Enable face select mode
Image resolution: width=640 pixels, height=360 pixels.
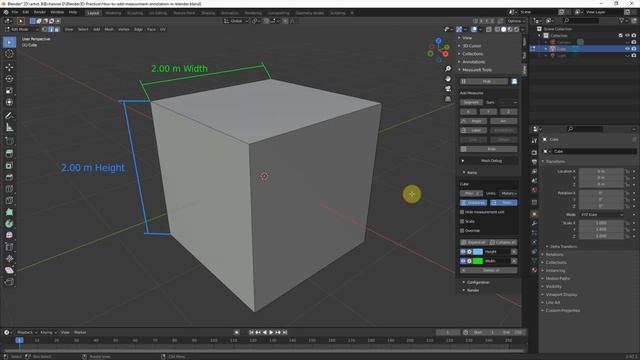tap(57, 29)
